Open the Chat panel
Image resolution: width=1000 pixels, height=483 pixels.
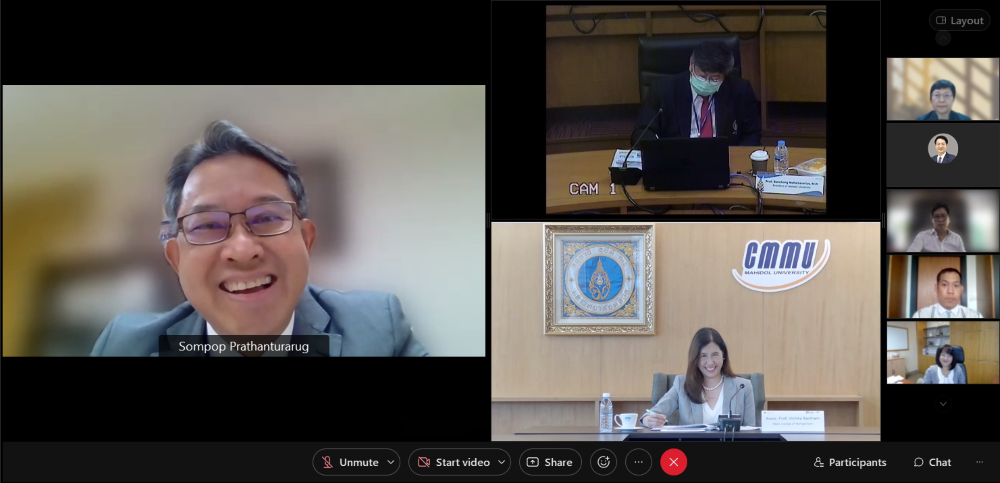point(932,462)
